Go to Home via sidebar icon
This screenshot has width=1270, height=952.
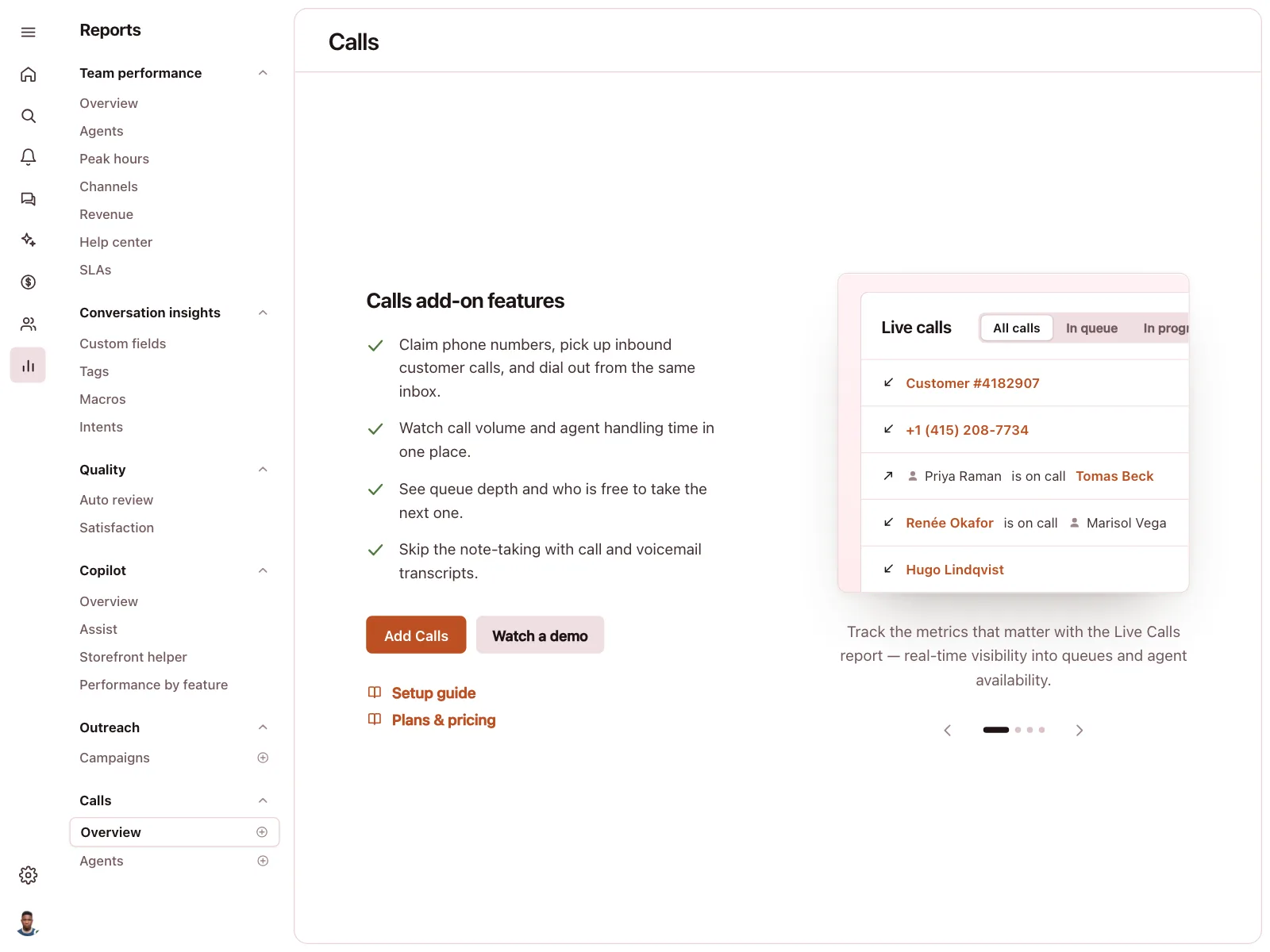(29, 75)
